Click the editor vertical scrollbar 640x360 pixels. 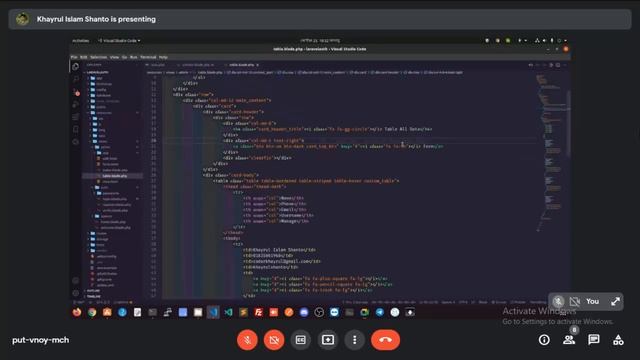568,122
